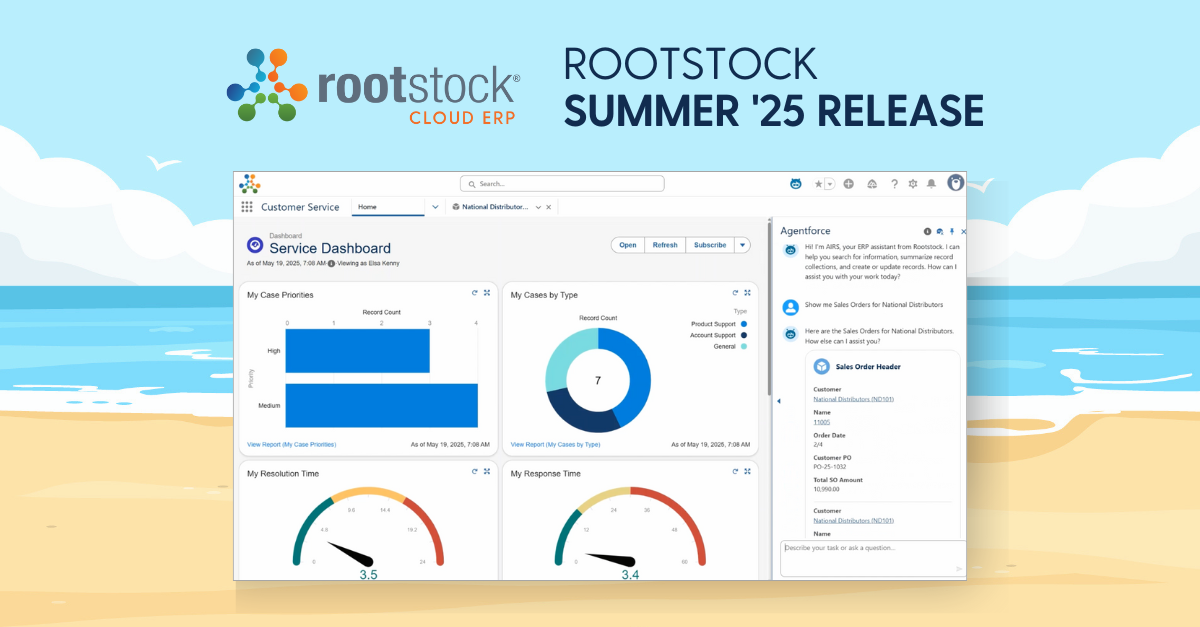This screenshot has width=1200, height=627.
Task: Click the 3.4 response time value
Action: [630, 575]
